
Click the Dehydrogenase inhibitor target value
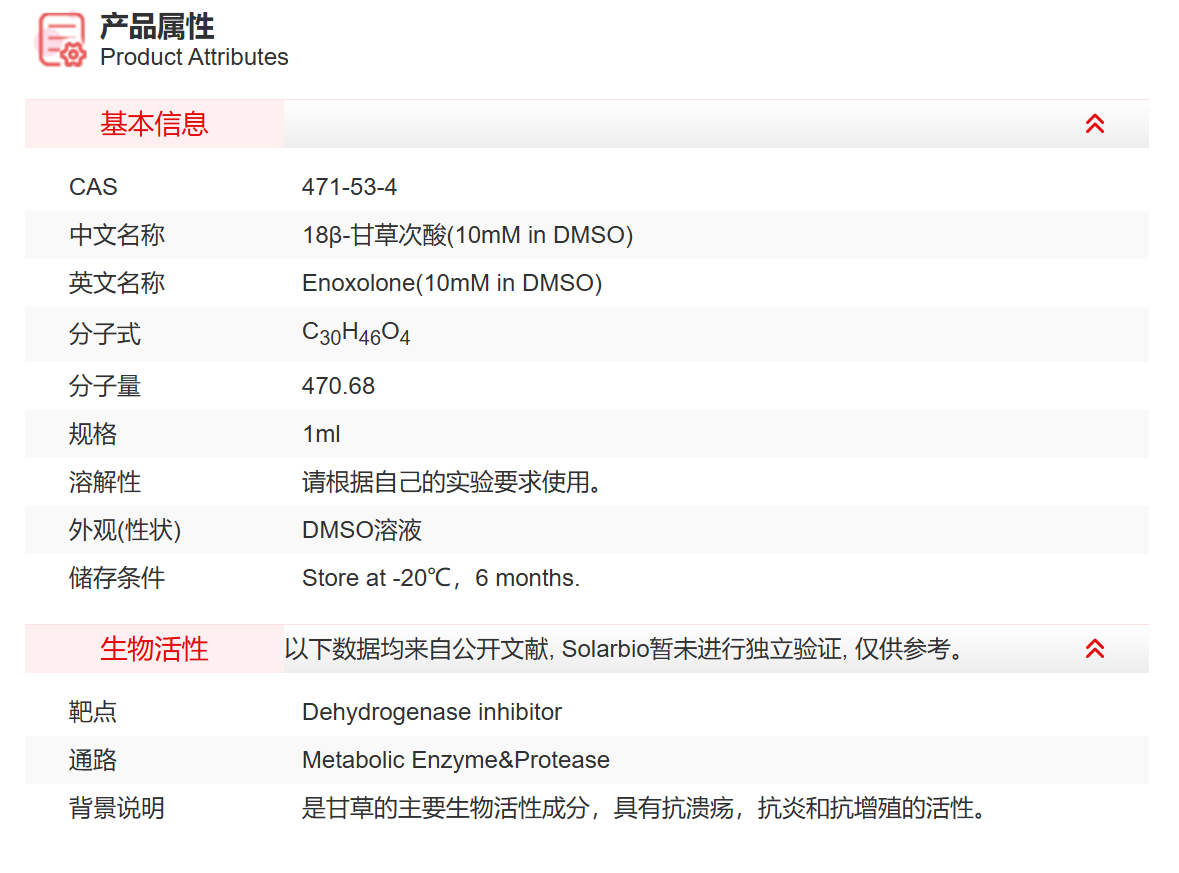coord(431,712)
